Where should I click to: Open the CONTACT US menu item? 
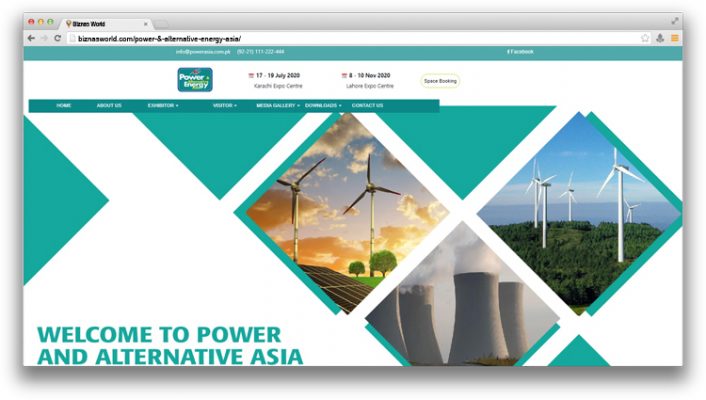pyautogui.click(x=367, y=105)
